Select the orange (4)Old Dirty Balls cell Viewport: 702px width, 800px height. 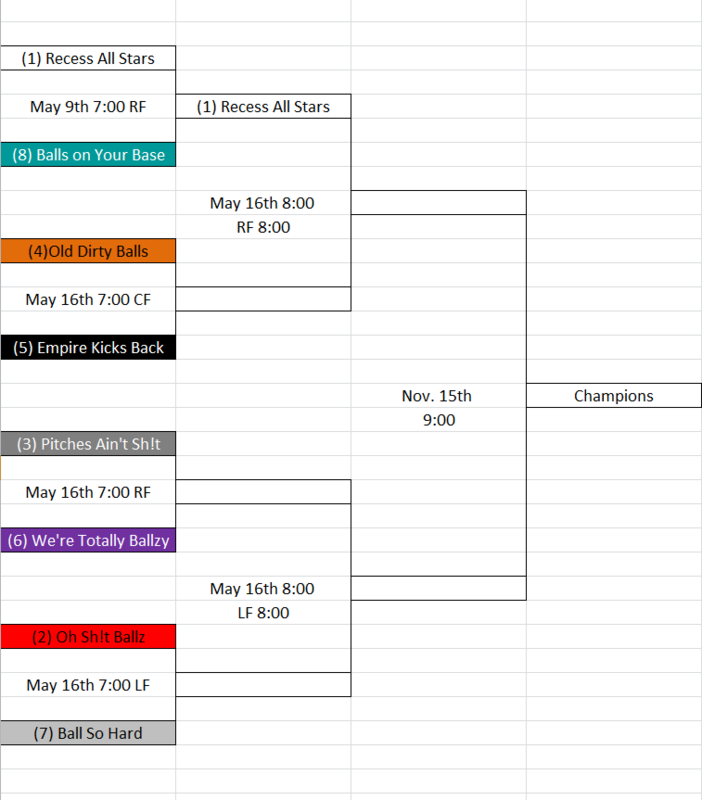point(88,251)
